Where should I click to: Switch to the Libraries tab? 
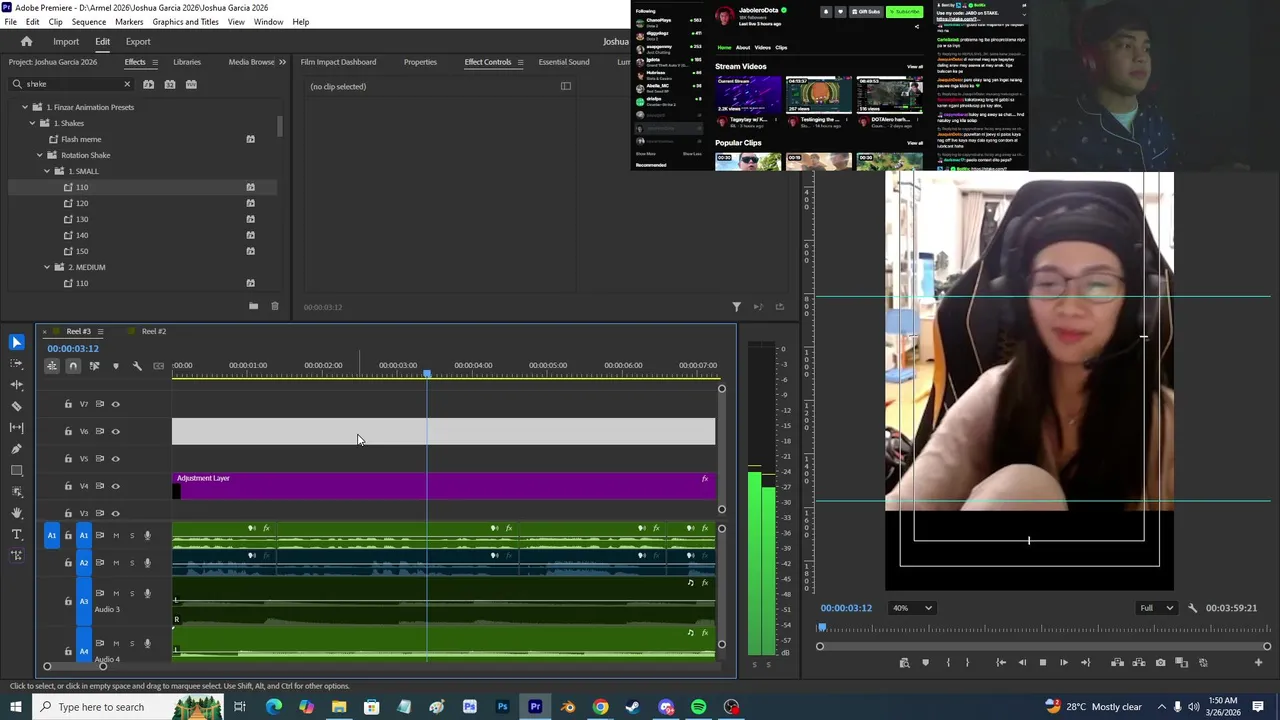[x=187, y=62]
